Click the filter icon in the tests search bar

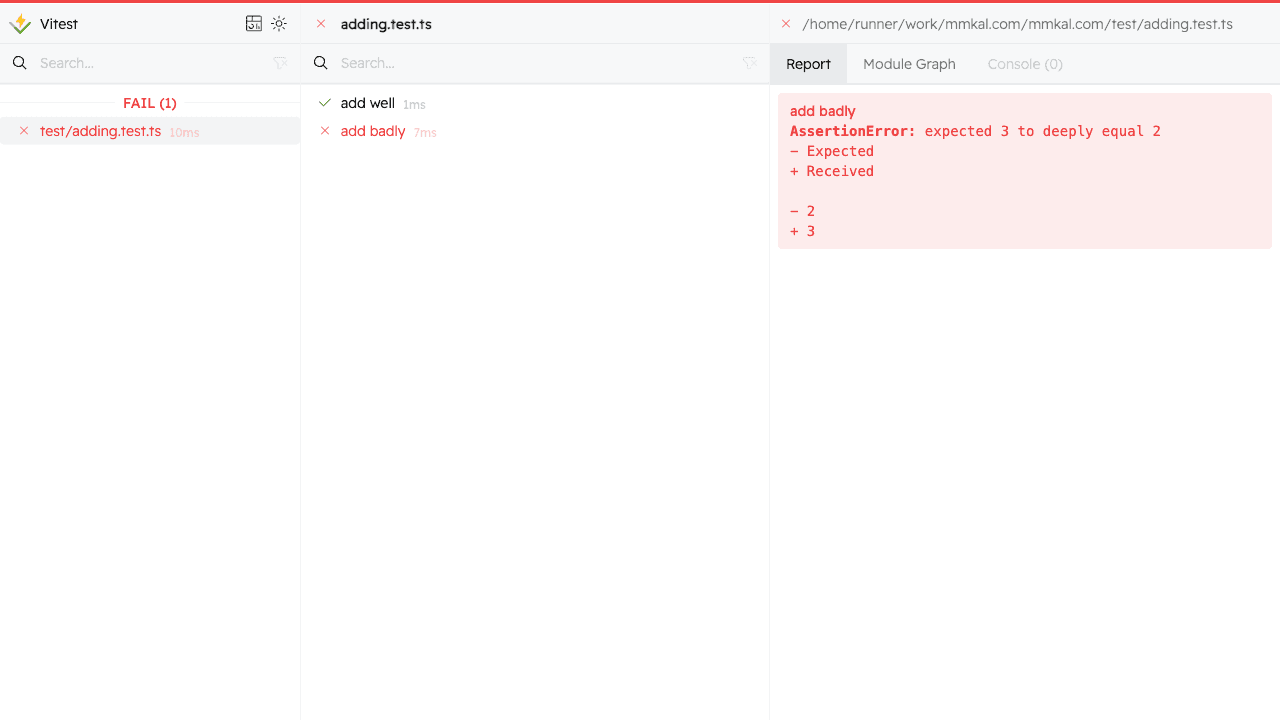pyautogui.click(x=749, y=63)
